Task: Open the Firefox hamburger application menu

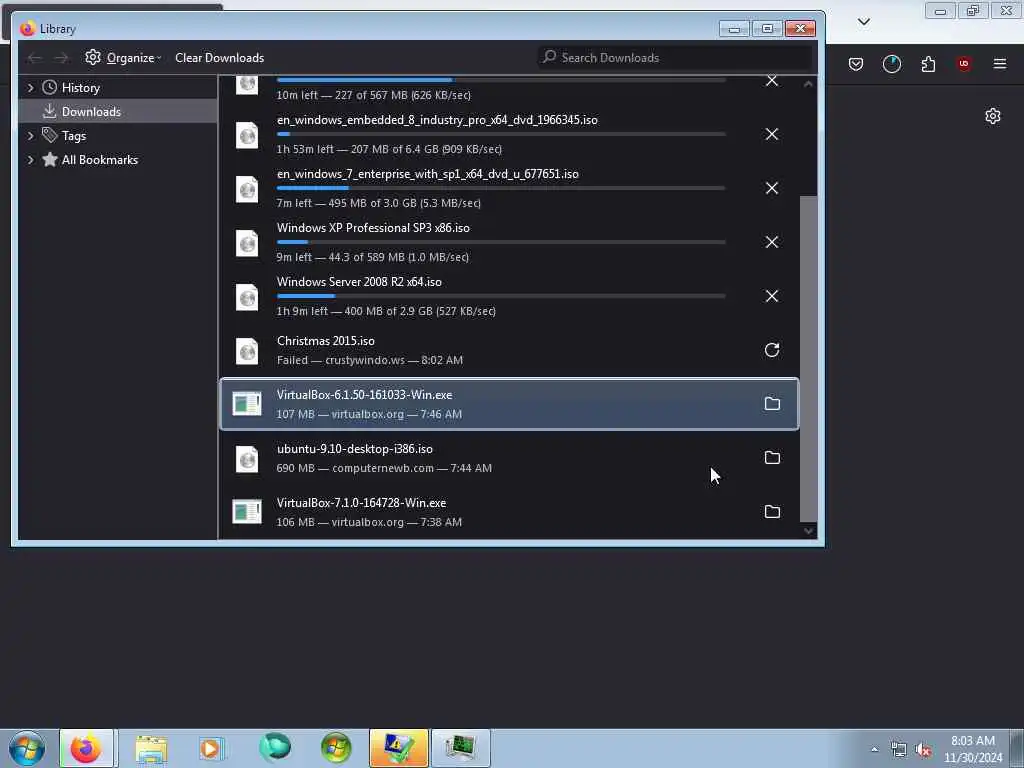Action: (x=1000, y=64)
